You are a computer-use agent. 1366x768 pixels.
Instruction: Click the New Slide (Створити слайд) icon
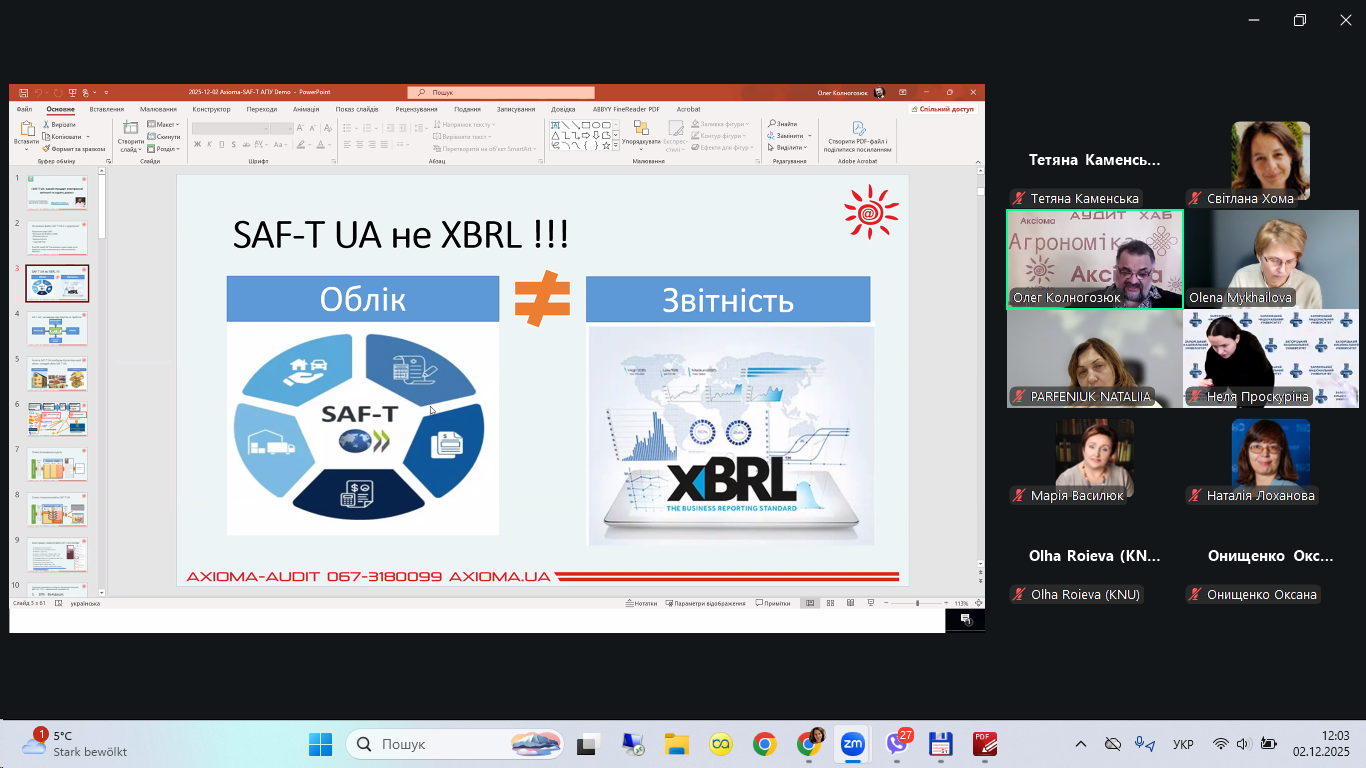tap(130, 128)
